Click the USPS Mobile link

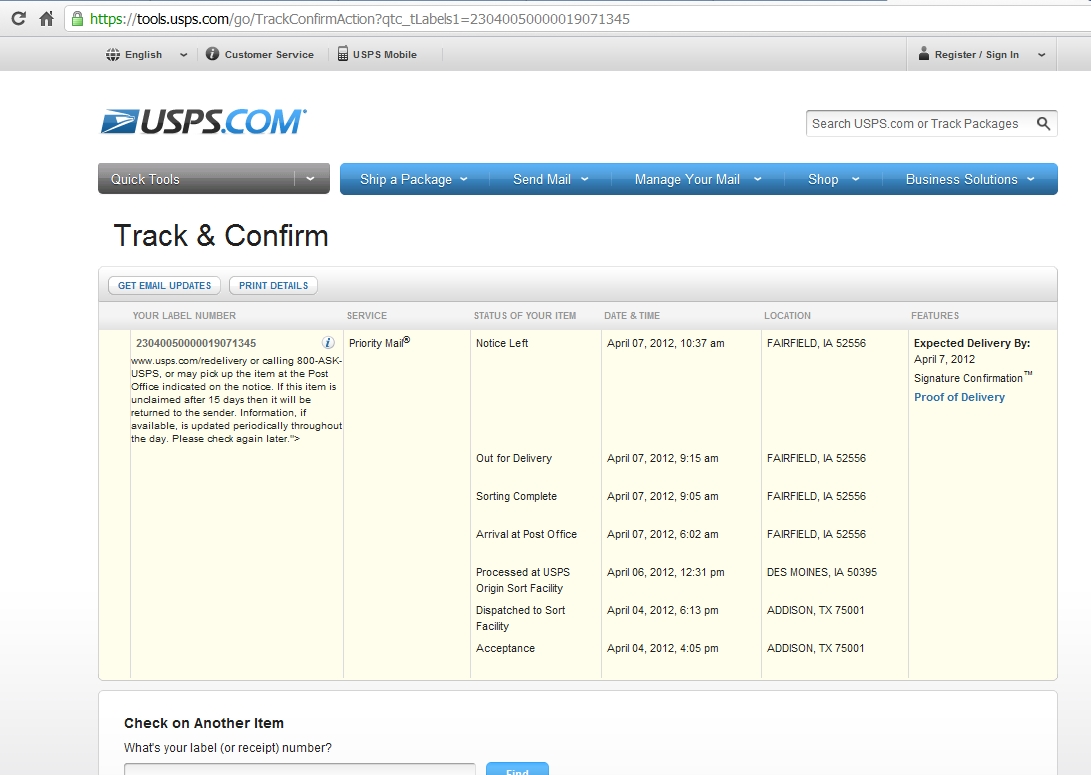pos(385,54)
